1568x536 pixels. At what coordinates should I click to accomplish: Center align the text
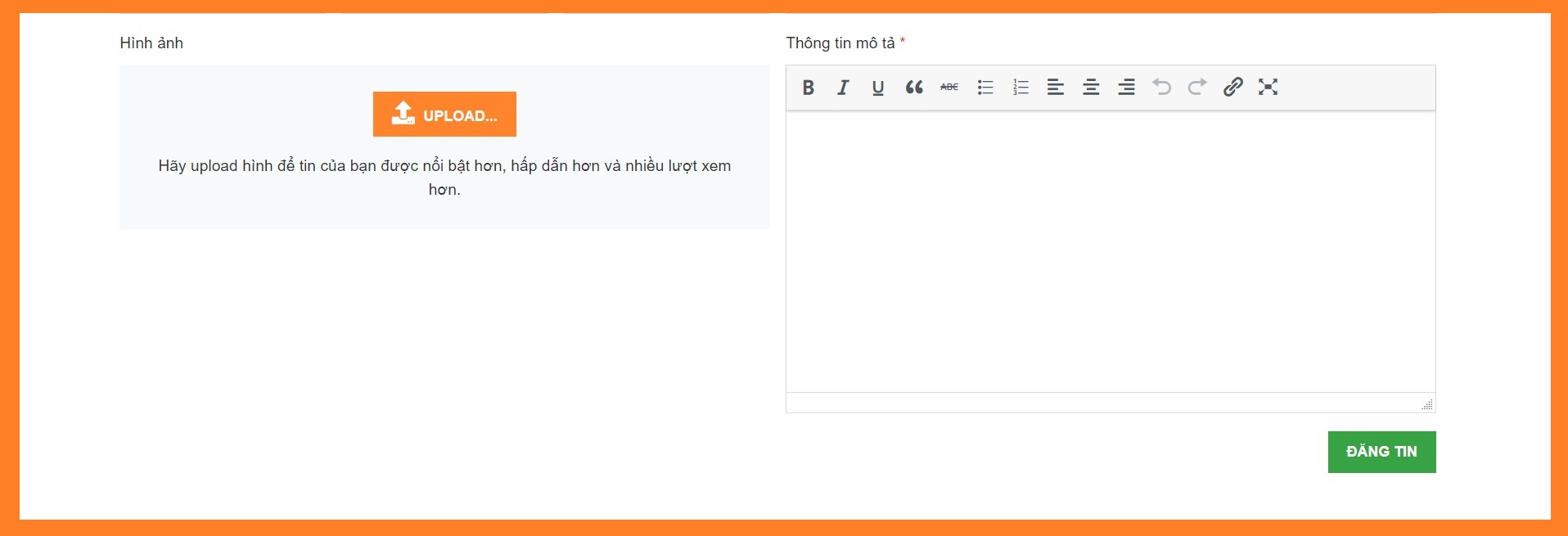1091,88
